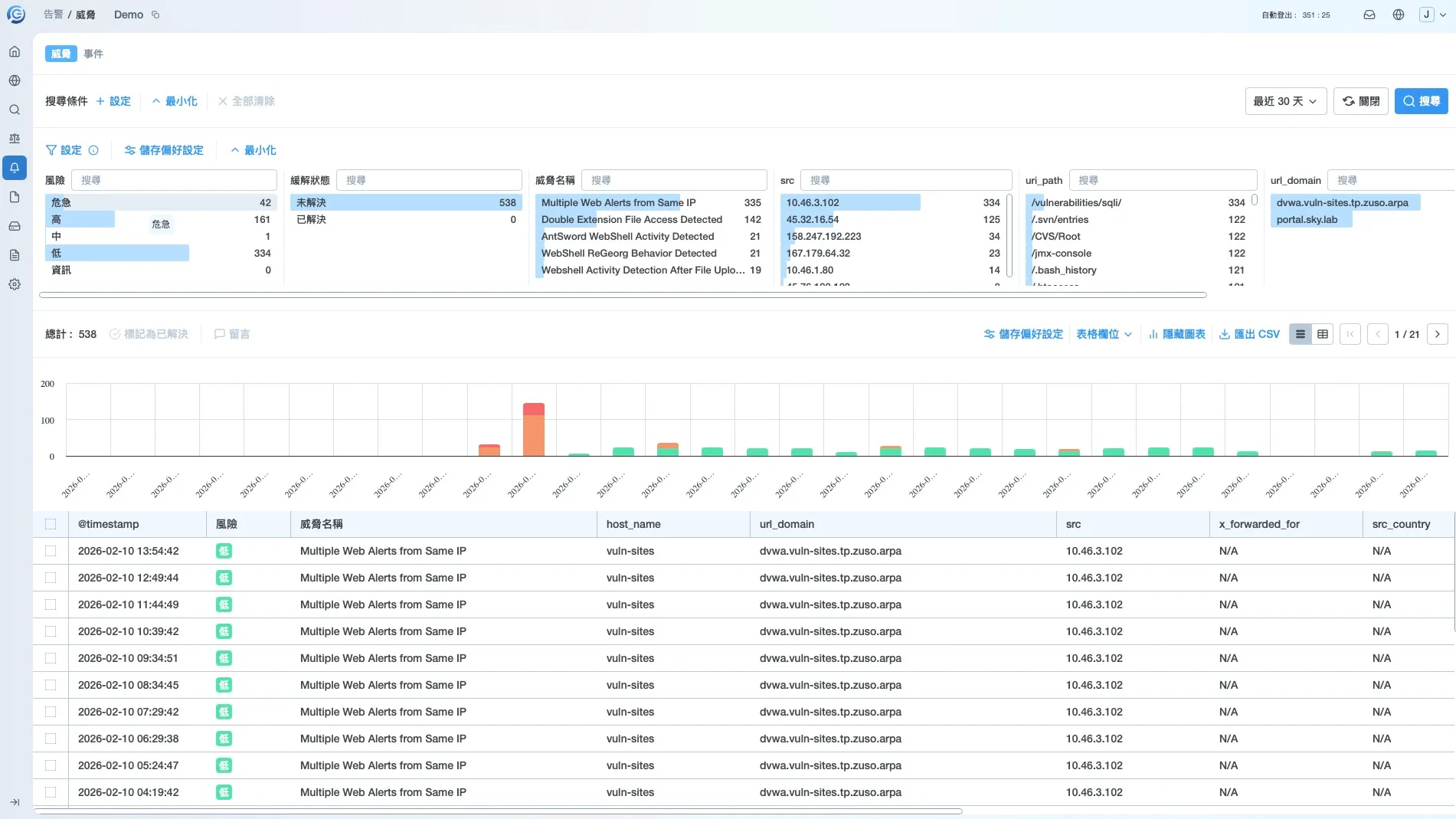Viewport: 1456px width, 819px height.
Task: Check the row 2026-02-10 12:49:44
Action: [x=51, y=578]
